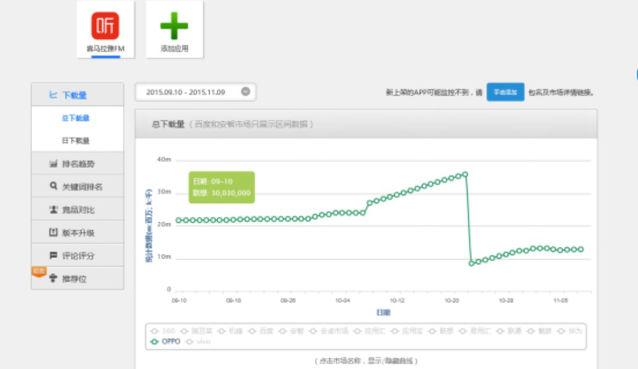Click the bar chart icon beside 排名趋势
Screen dimensions: 638x369
click(x=53, y=163)
